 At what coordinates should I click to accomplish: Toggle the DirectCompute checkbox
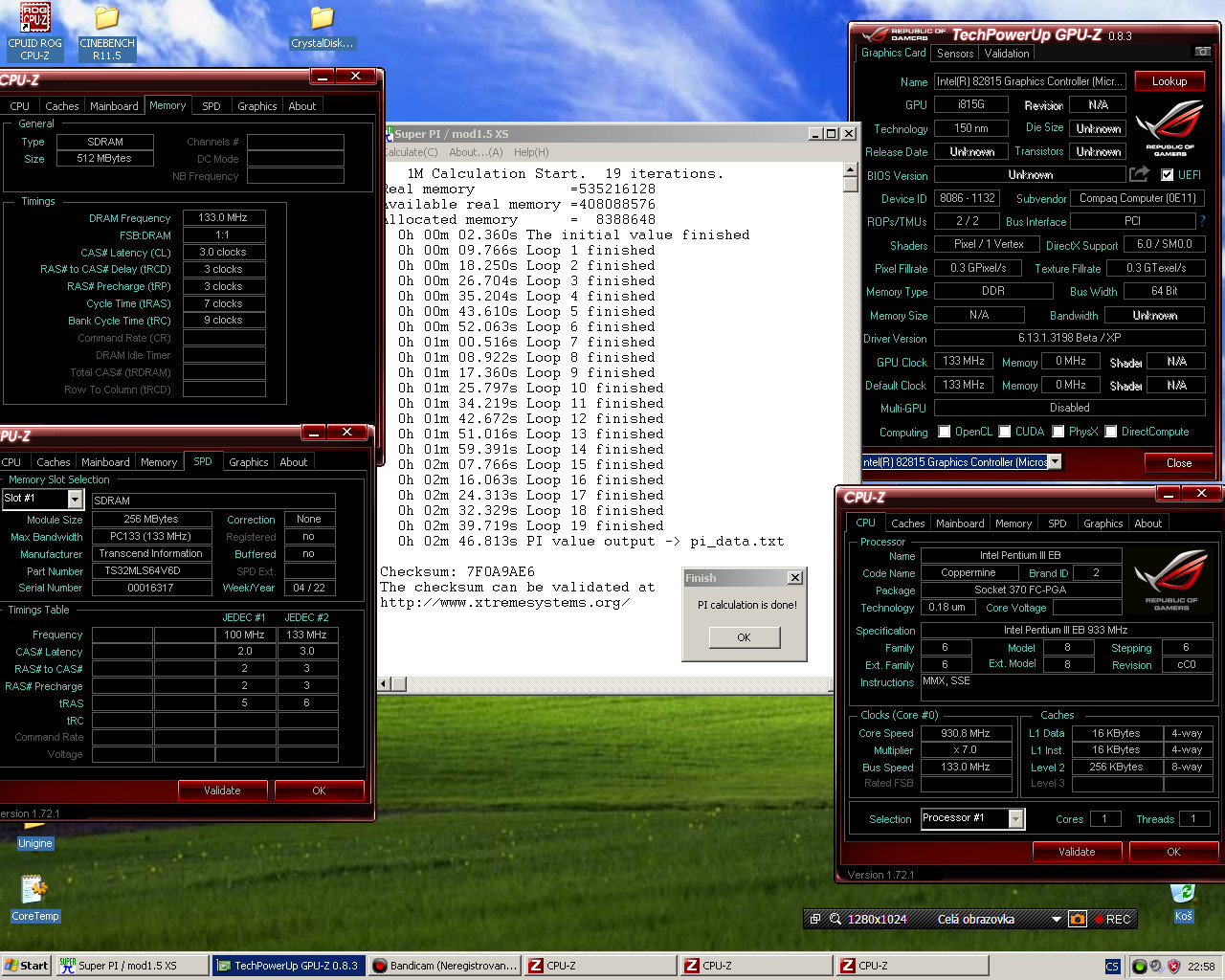[x=1111, y=432]
